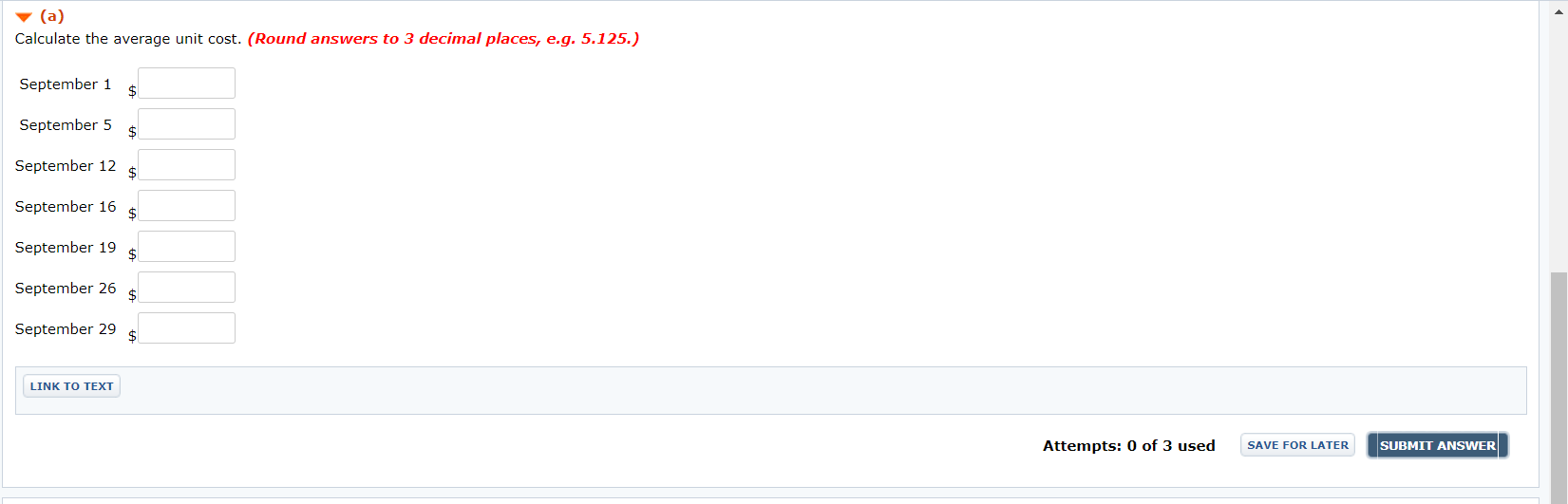Focus the September 12 cost input field
Screen dimensions: 1568x504
[x=186, y=165]
